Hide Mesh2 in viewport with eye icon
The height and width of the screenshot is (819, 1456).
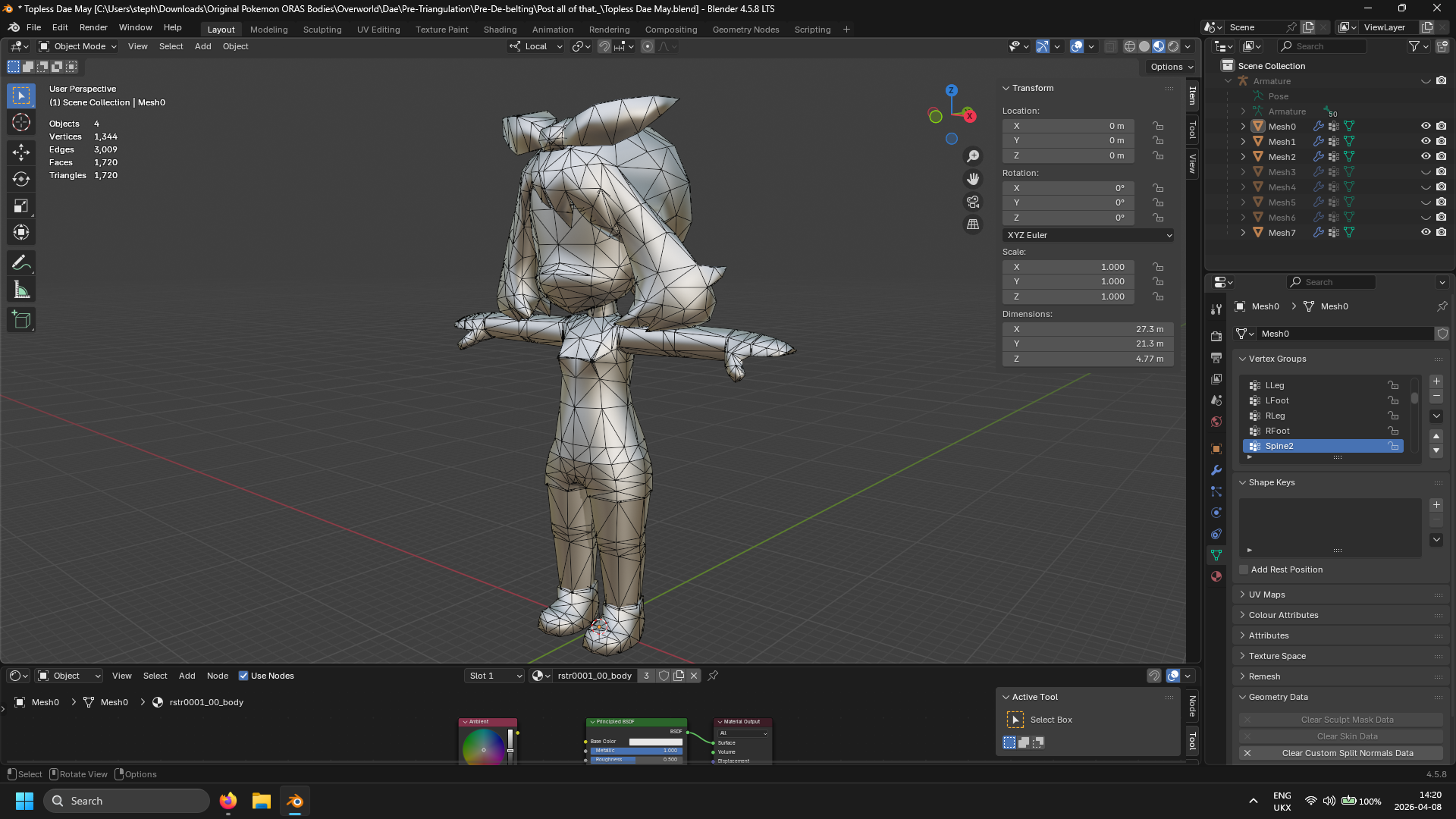(x=1426, y=157)
